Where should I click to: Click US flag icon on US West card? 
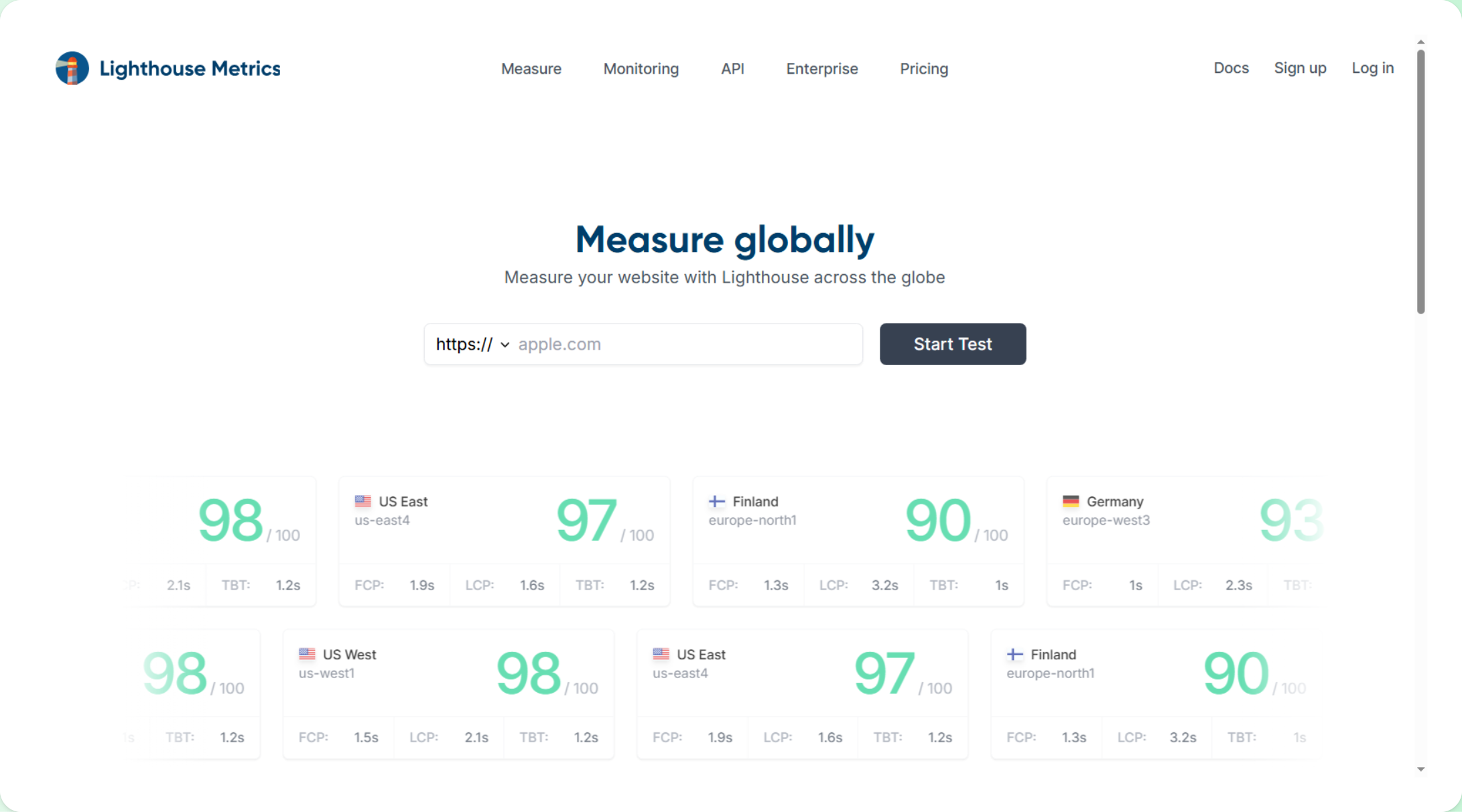(x=307, y=654)
